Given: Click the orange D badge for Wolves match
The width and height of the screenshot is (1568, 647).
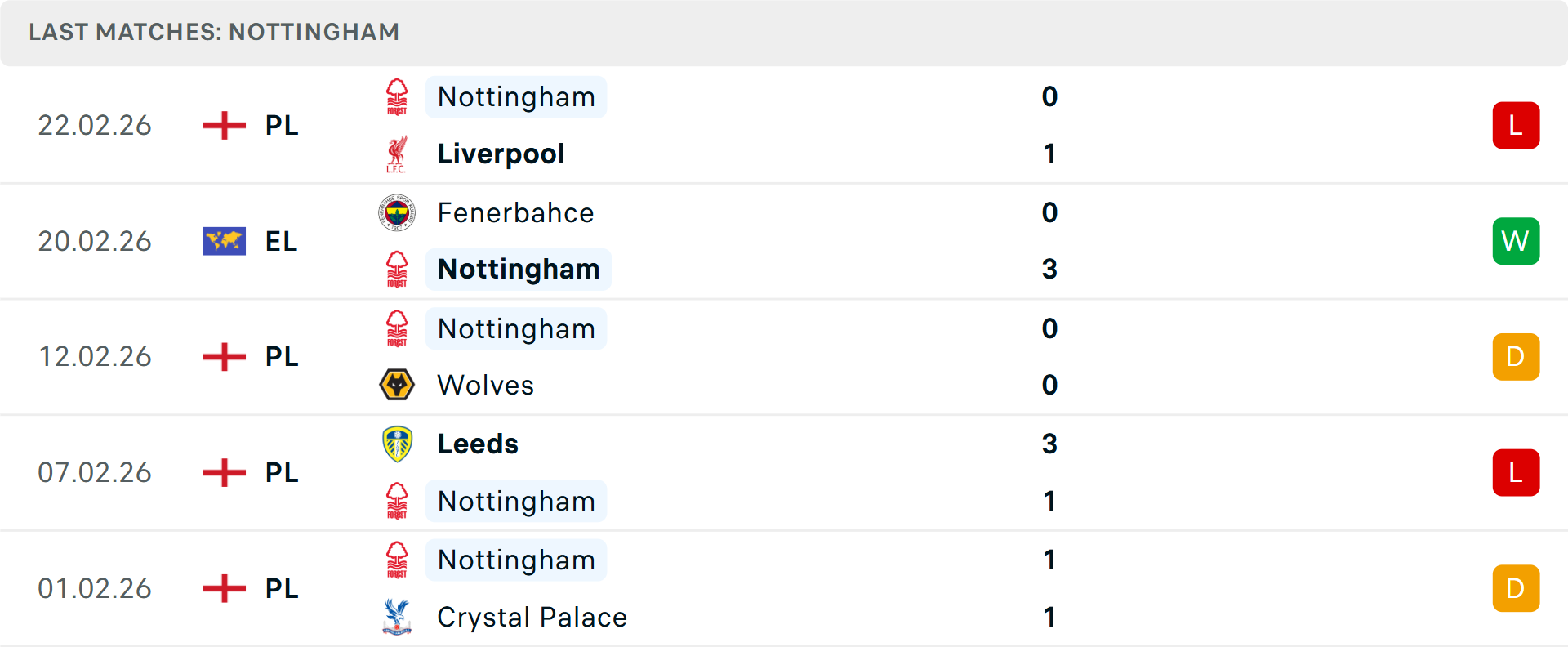Looking at the screenshot, I should [x=1516, y=357].
